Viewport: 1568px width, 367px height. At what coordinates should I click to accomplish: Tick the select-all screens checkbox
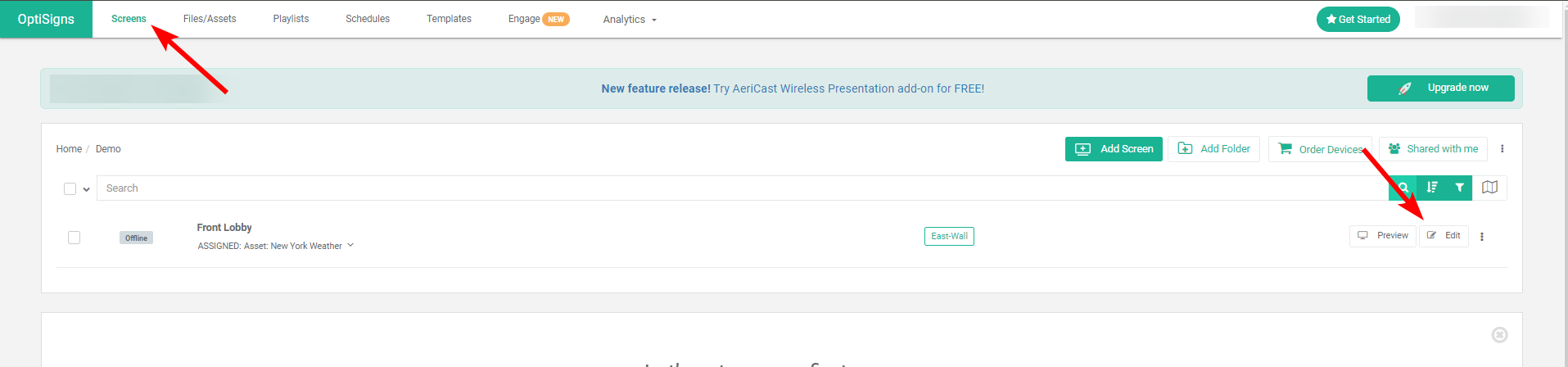point(70,189)
